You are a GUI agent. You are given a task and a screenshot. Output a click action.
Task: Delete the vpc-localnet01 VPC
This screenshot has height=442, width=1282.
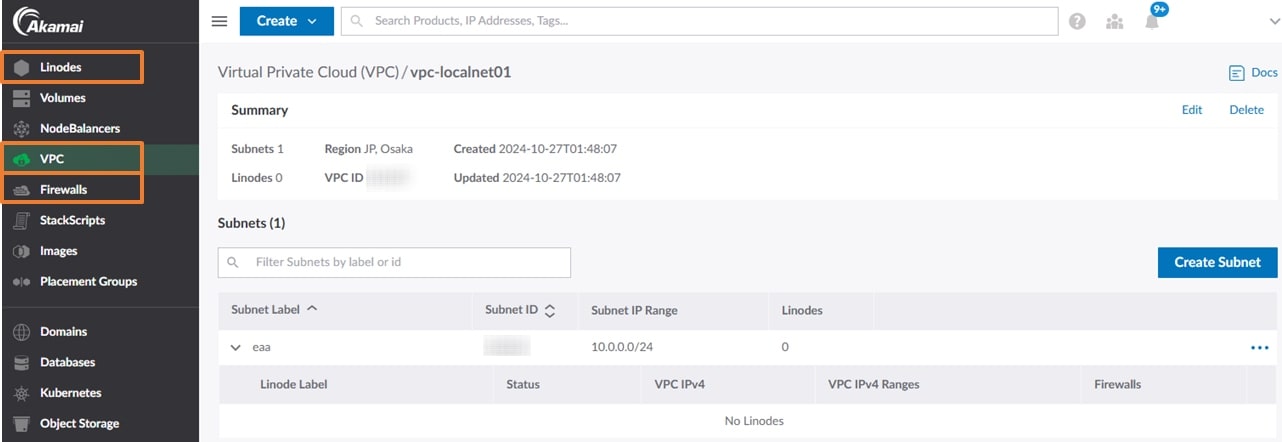click(1246, 110)
